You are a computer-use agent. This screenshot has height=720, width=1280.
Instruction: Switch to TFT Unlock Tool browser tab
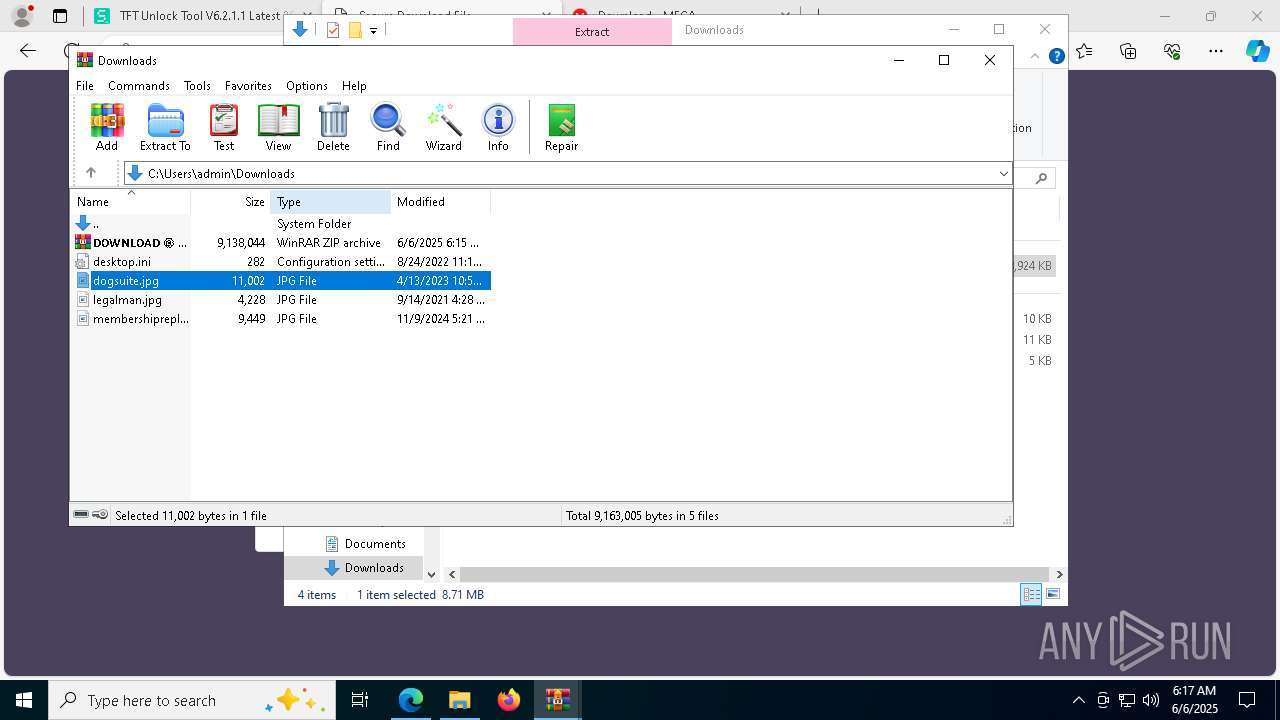point(189,16)
